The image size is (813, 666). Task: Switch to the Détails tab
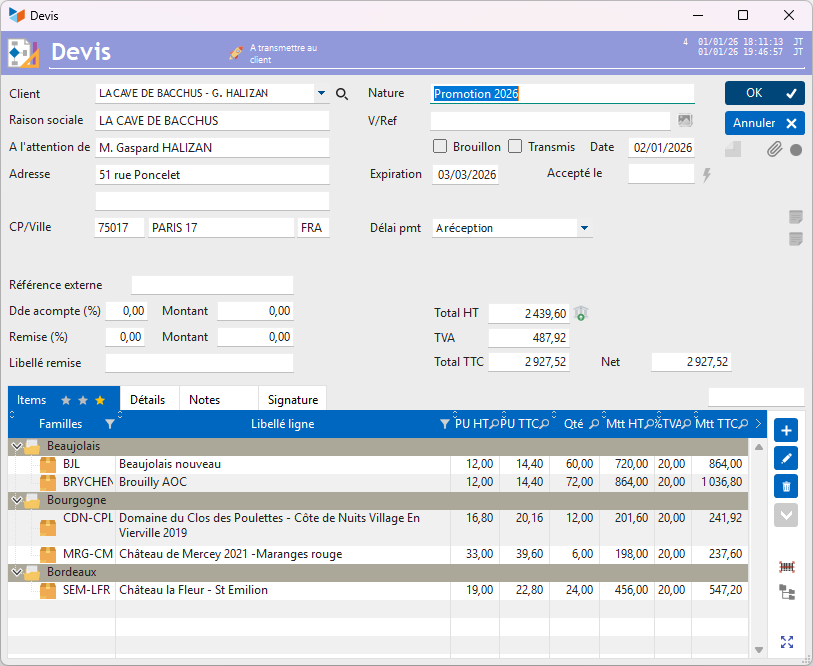(x=148, y=399)
